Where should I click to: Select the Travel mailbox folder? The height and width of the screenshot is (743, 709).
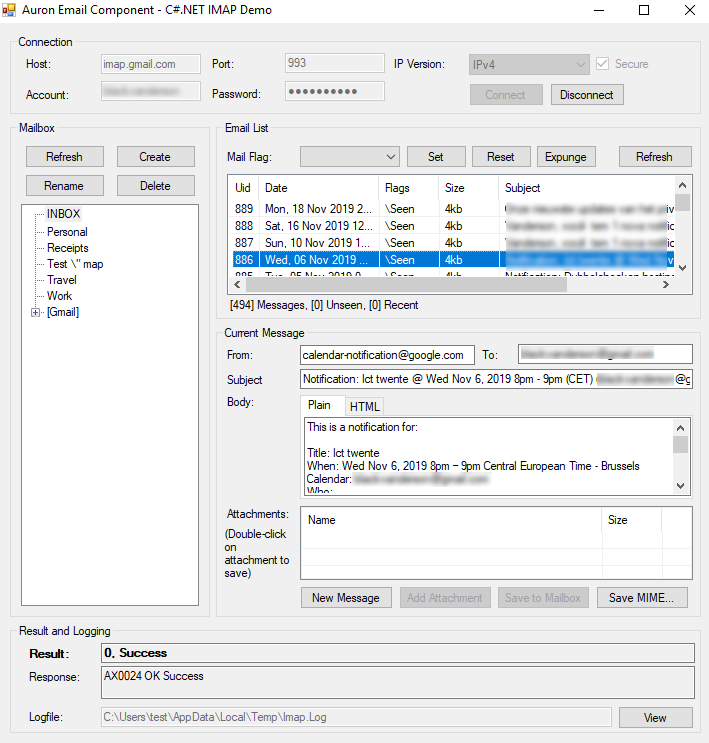[x=61, y=280]
